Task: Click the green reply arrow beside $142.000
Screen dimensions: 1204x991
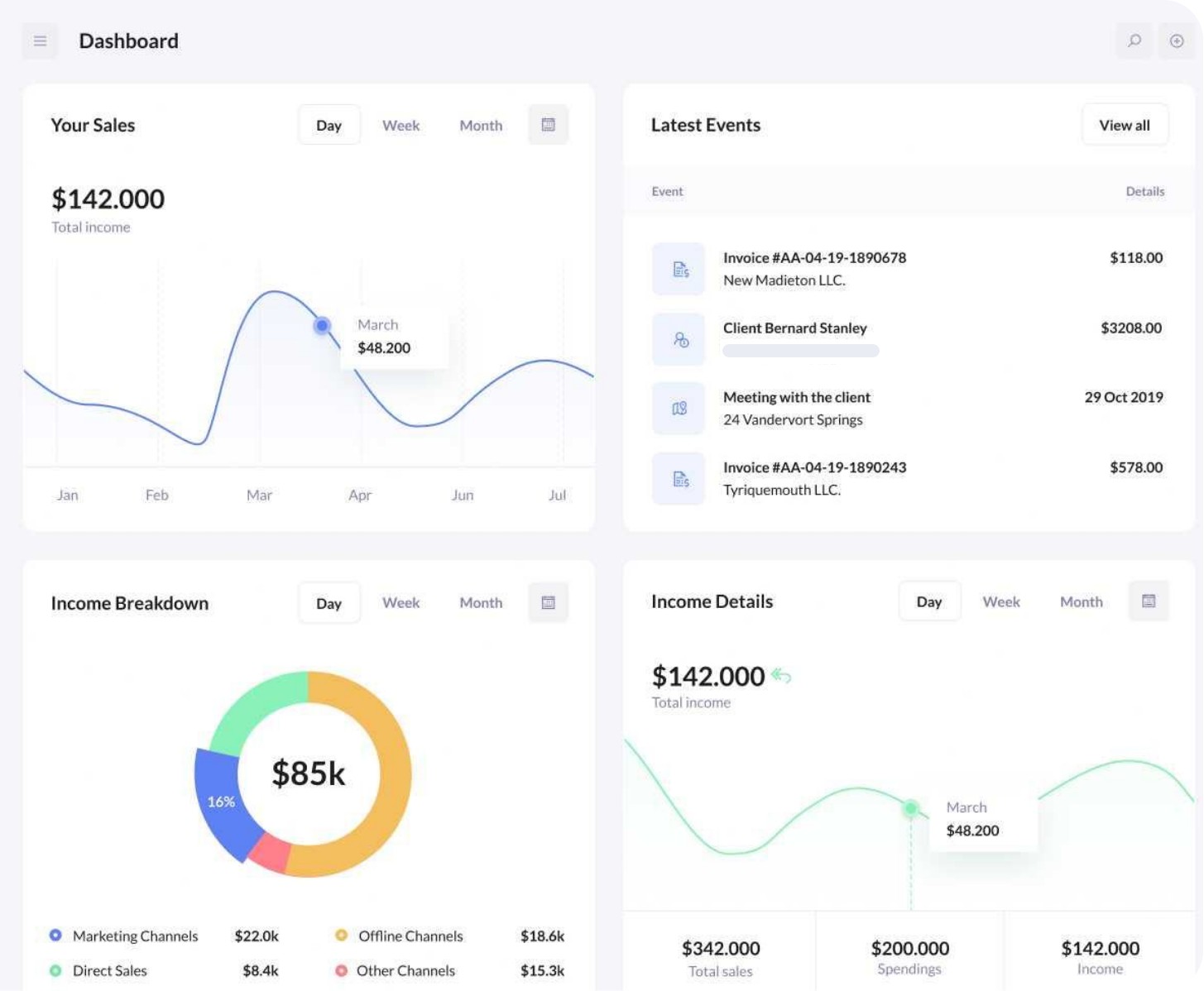Action: pos(781,676)
